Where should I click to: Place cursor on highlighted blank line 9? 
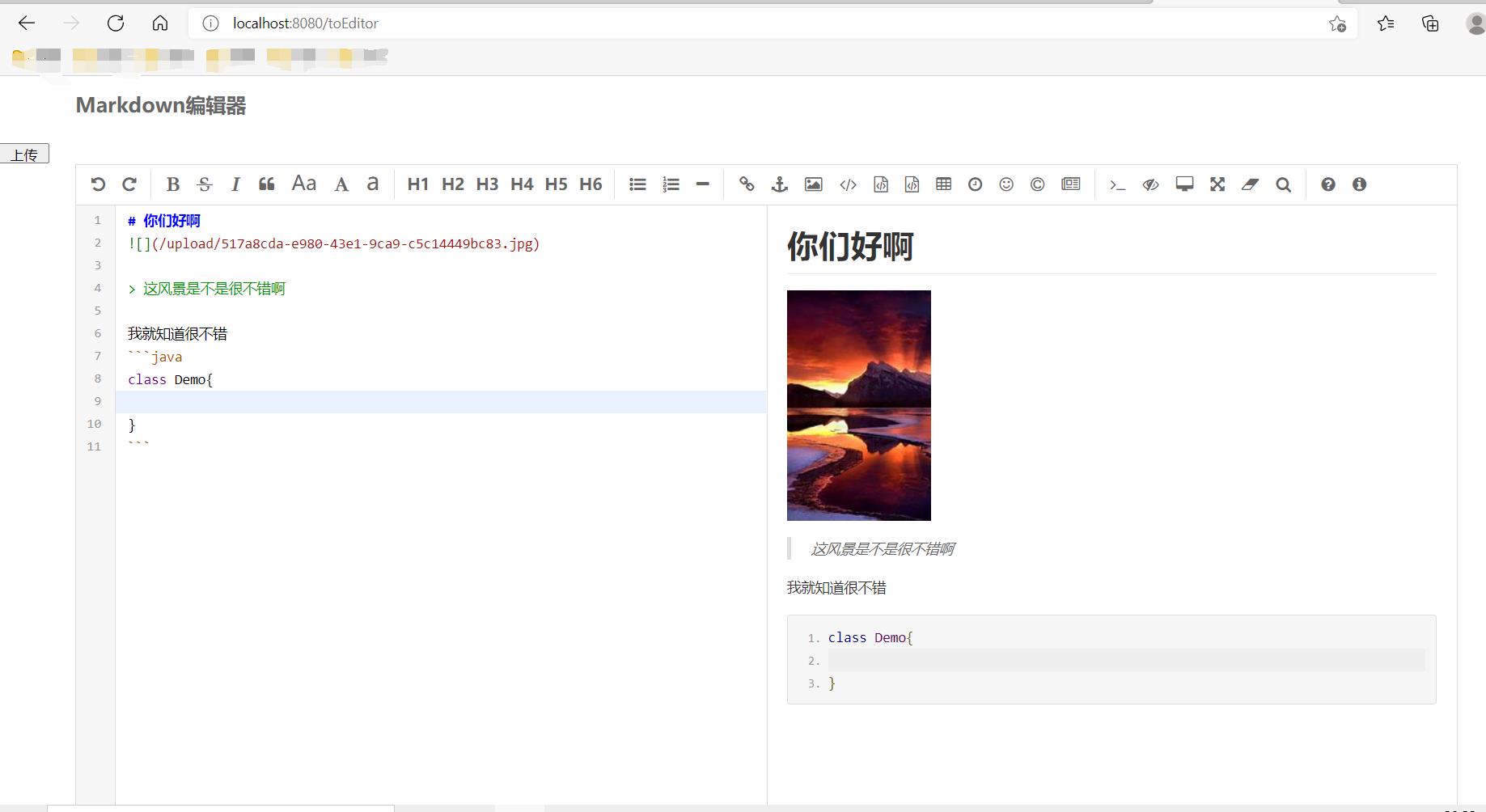441,402
